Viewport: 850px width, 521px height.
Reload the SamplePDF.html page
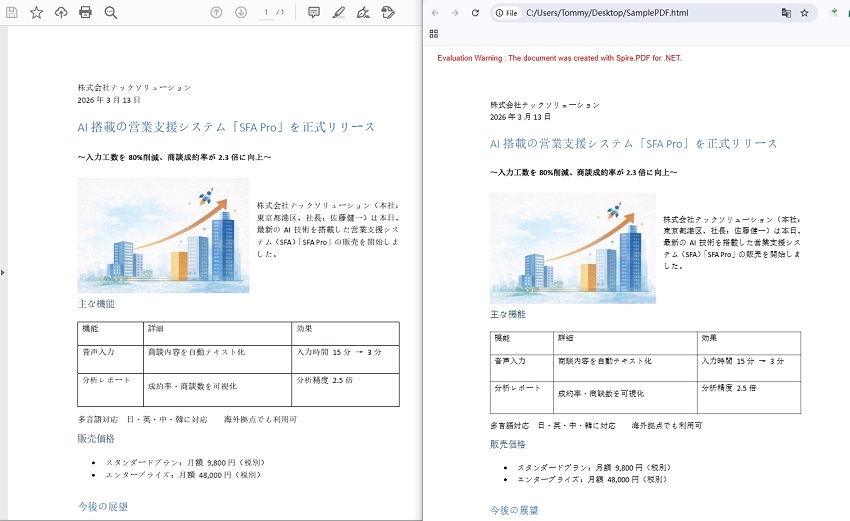(475, 12)
